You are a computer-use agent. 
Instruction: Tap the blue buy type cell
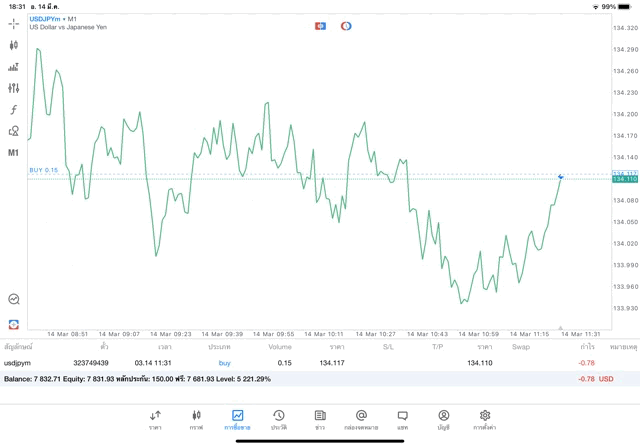224,363
